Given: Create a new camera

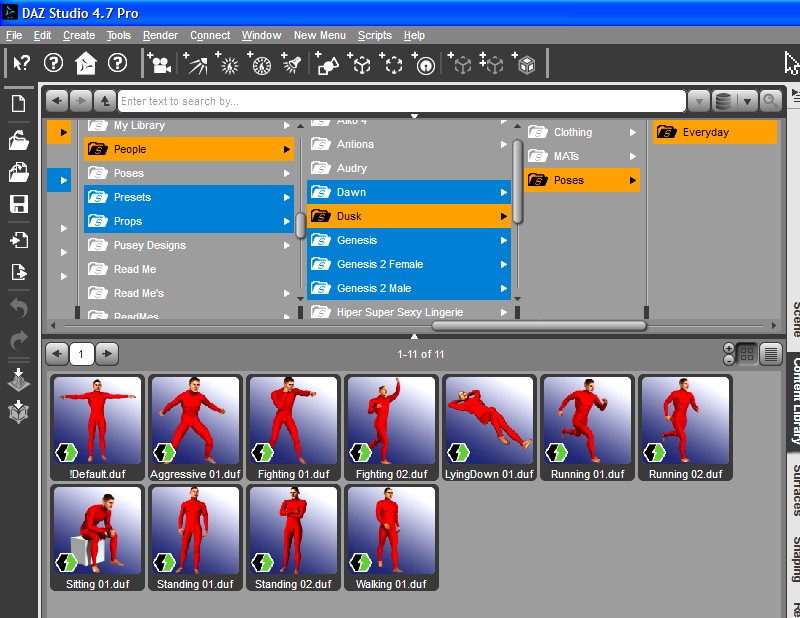Looking at the screenshot, I should coord(159,63).
